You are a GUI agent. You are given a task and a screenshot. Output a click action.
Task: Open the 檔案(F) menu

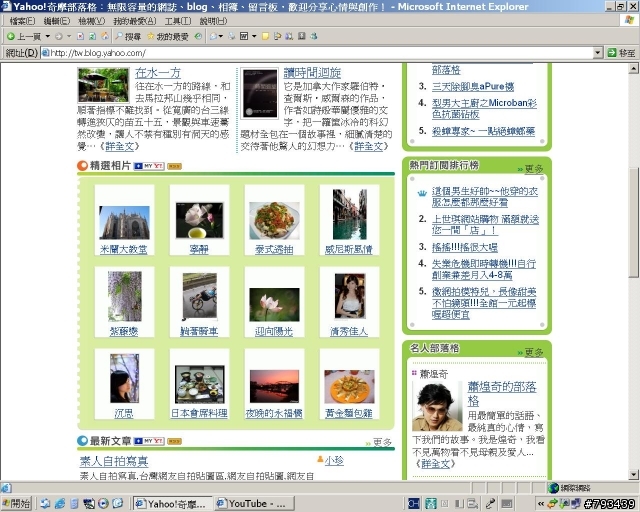point(22,21)
